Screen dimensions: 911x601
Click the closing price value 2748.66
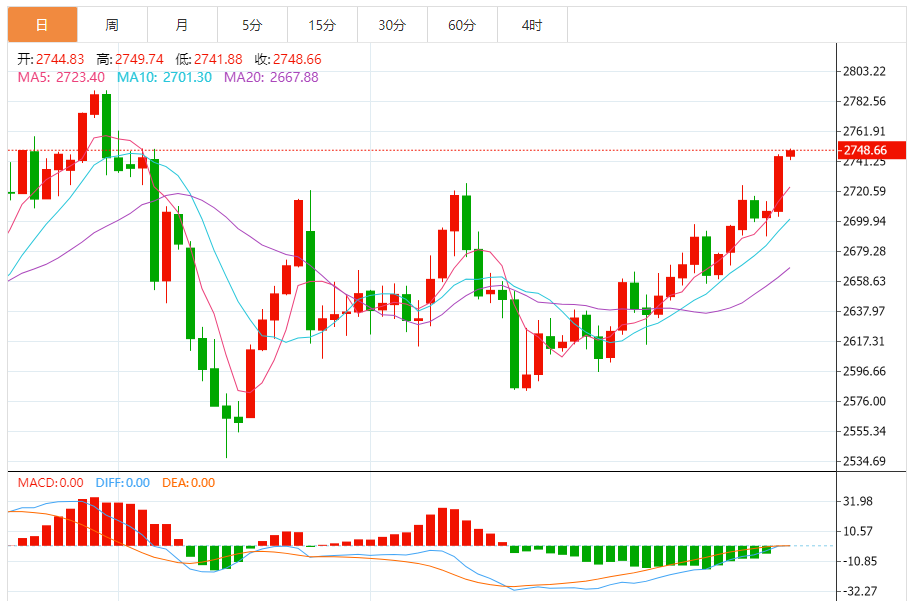pyautogui.click(x=297, y=59)
